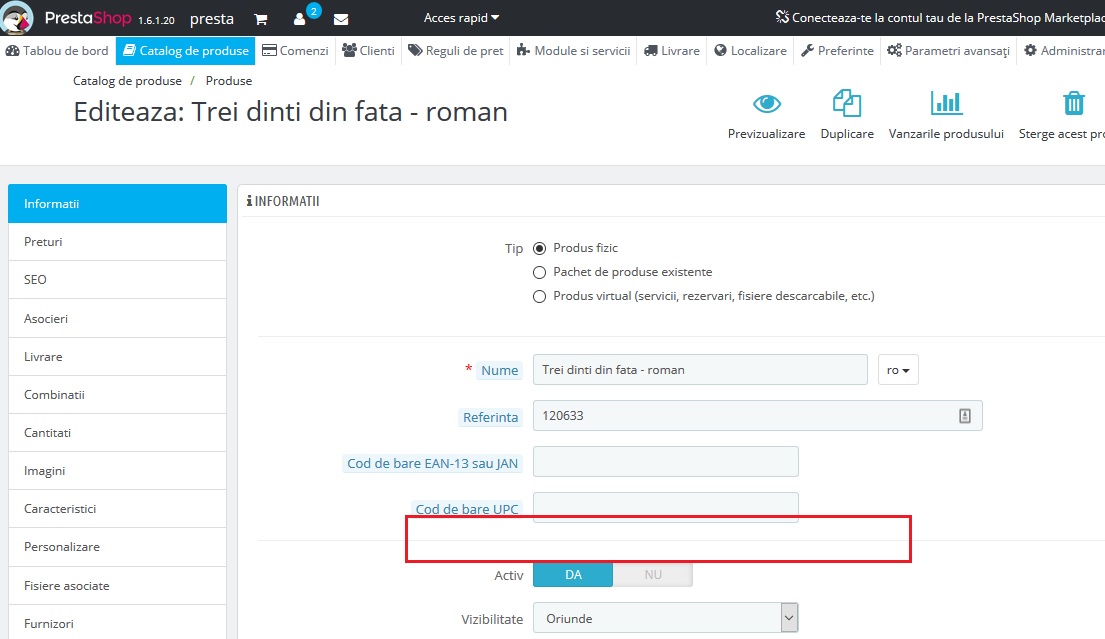Expand the Acces rapid dropdown
The image size is (1105, 639).
[x=461, y=18]
